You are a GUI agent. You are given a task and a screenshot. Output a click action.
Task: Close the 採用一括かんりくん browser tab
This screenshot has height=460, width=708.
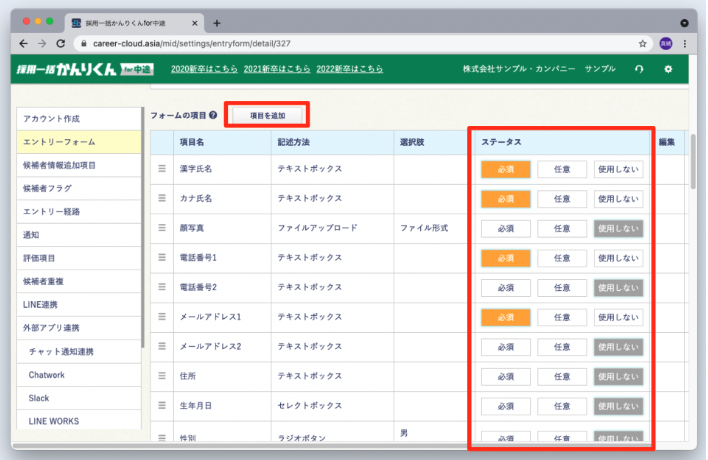[195, 23]
